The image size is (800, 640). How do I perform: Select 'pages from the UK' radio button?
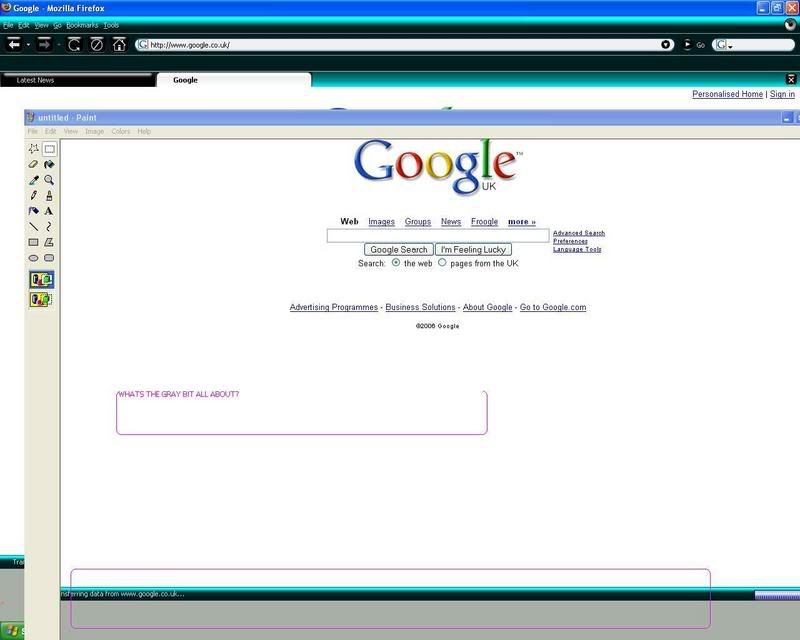442,262
